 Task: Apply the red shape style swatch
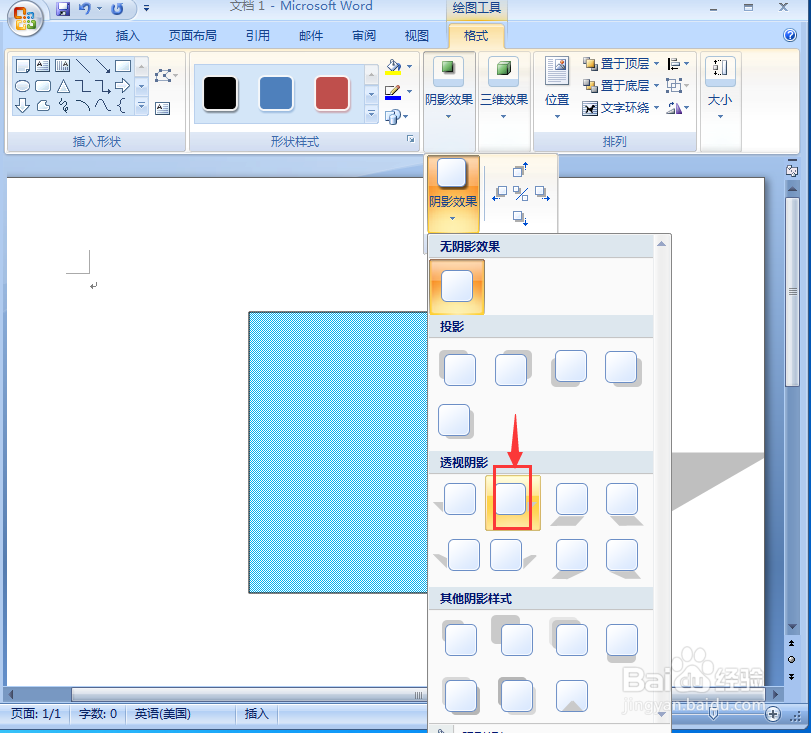332,94
